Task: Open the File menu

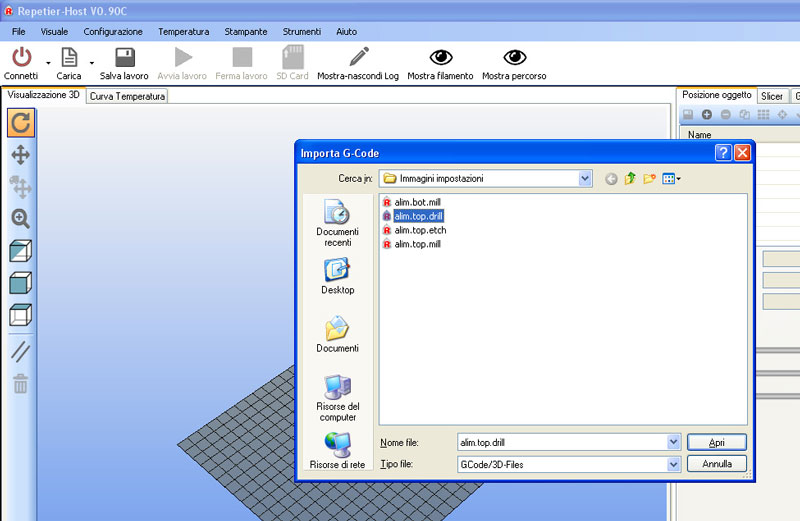Action: click(18, 32)
